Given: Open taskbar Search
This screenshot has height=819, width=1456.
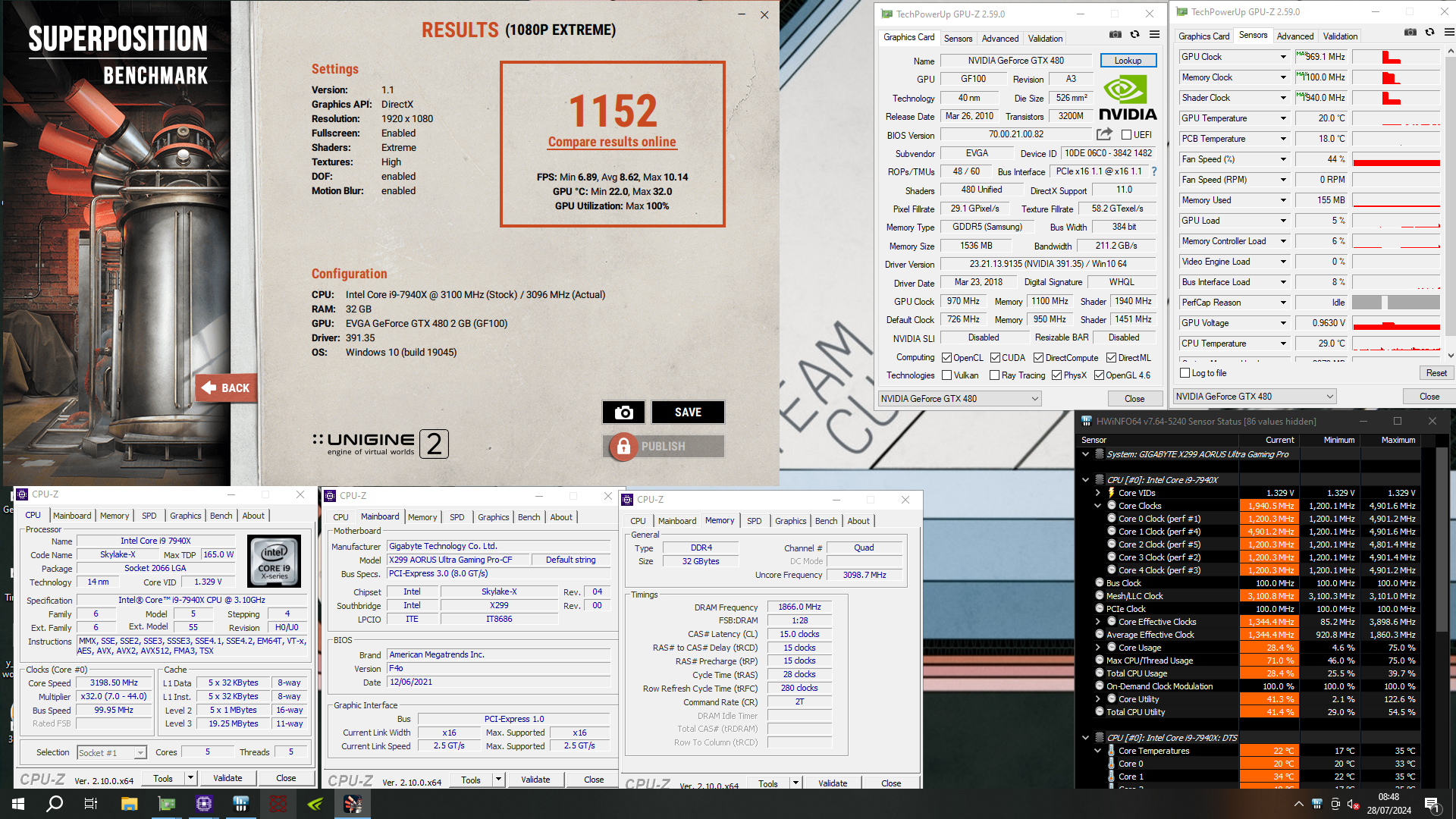Looking at the screenshot, I should point(55,804).
